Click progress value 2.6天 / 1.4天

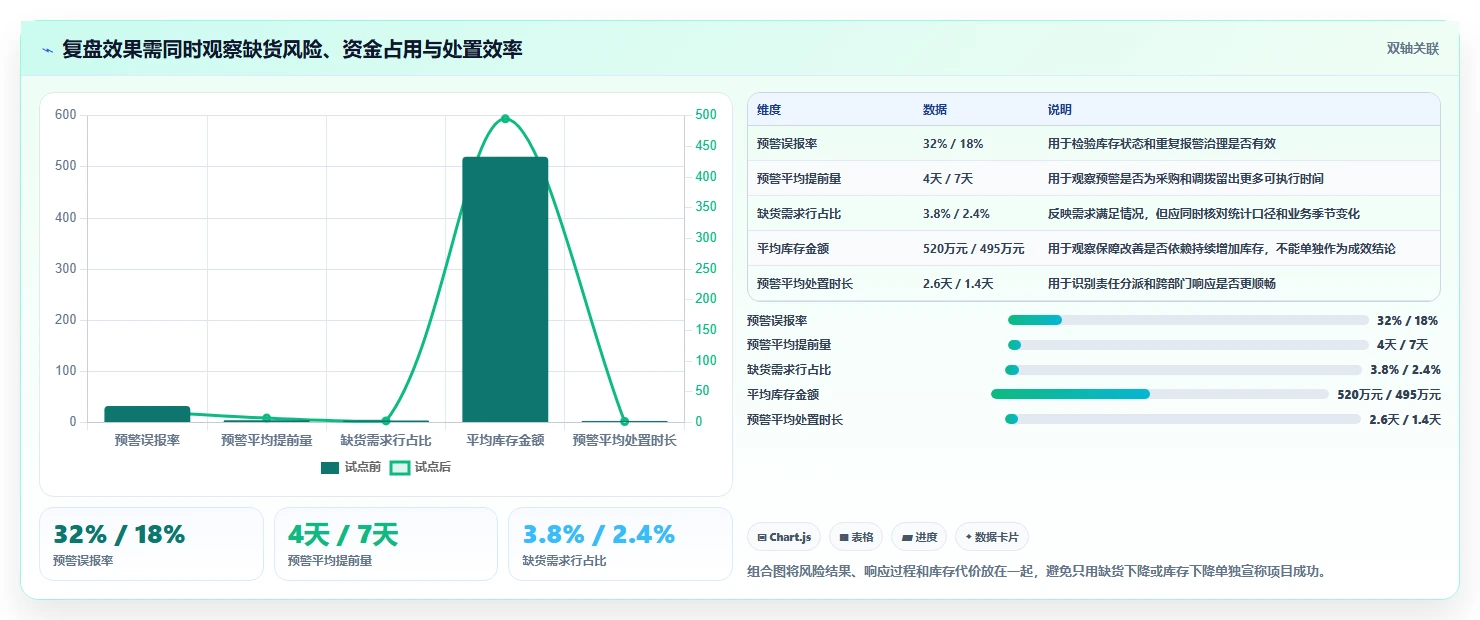pos(1405,419)
